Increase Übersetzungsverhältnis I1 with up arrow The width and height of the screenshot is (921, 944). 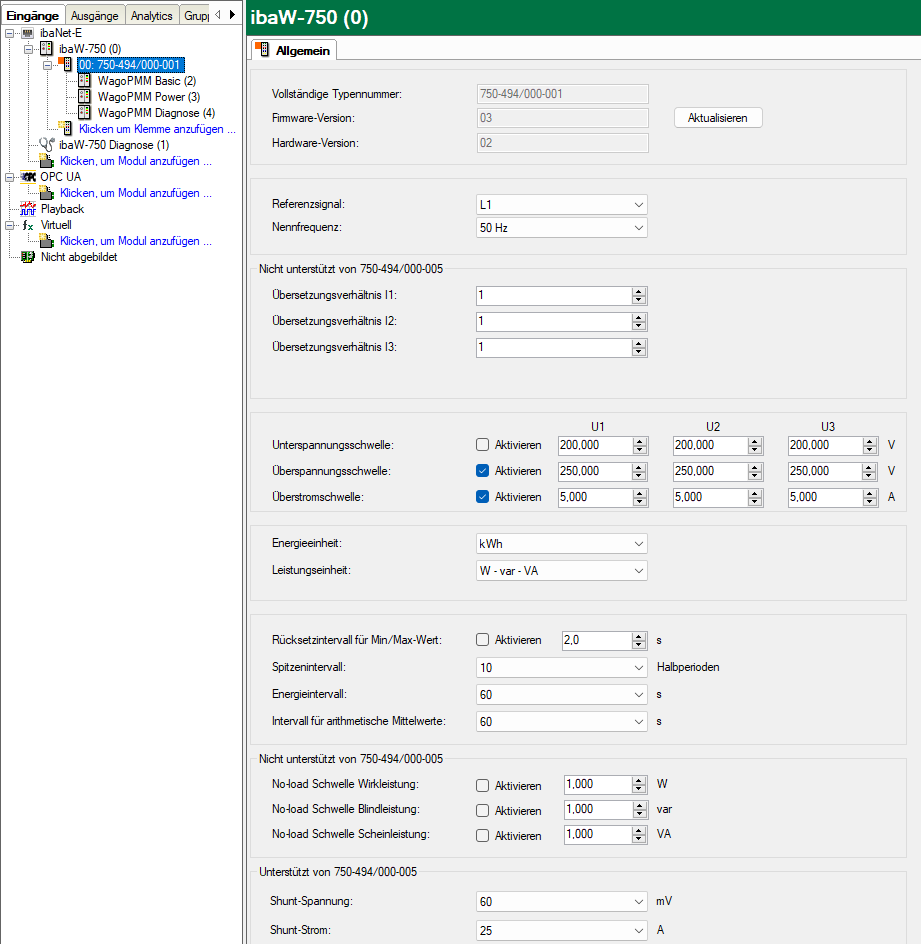(638, 291)
